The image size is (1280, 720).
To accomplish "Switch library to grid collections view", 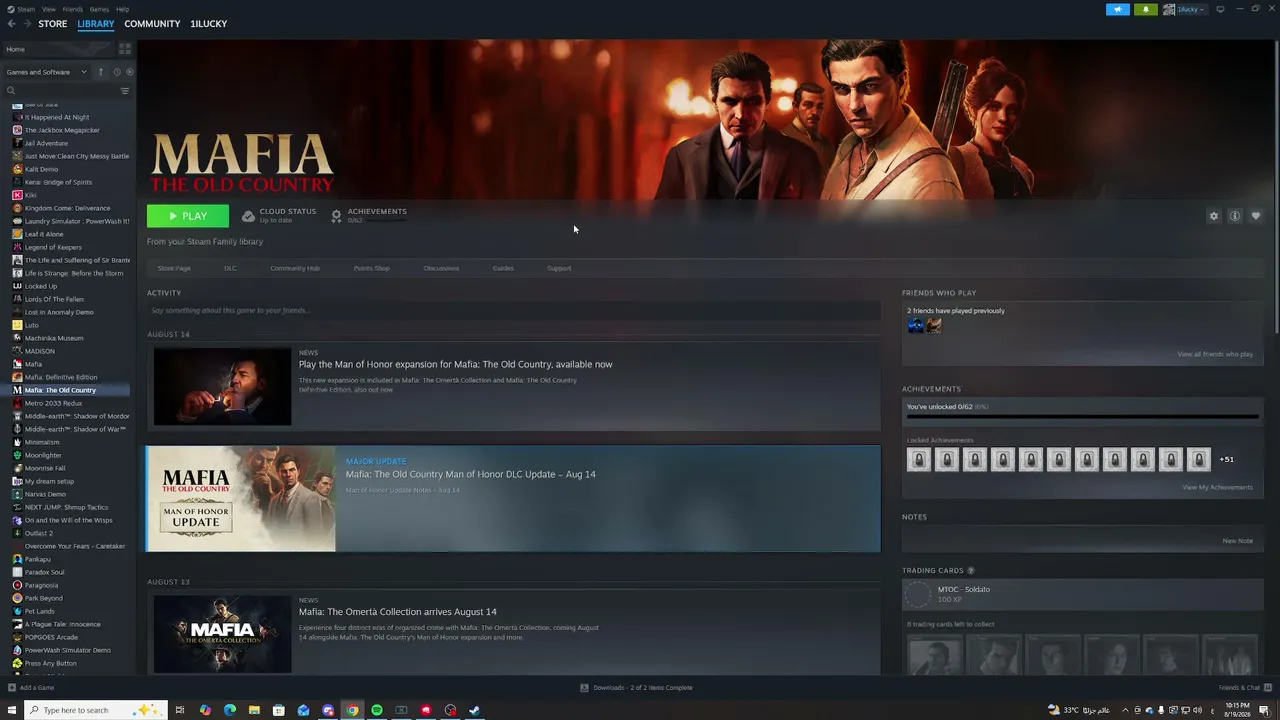I will tap(125, 49).
